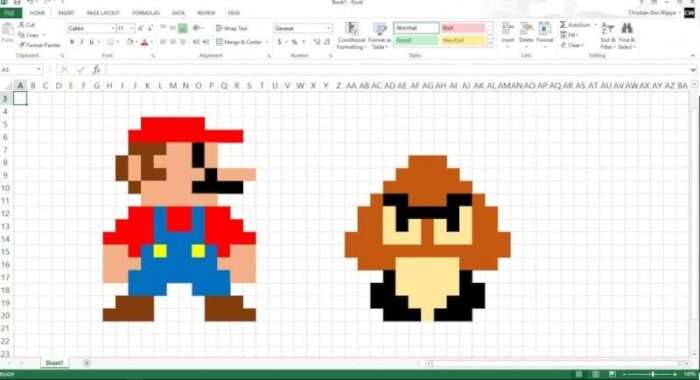
Task: Collapse the ribbon with the up chevron
Action: pyautogui.click(x=693, y=56)
